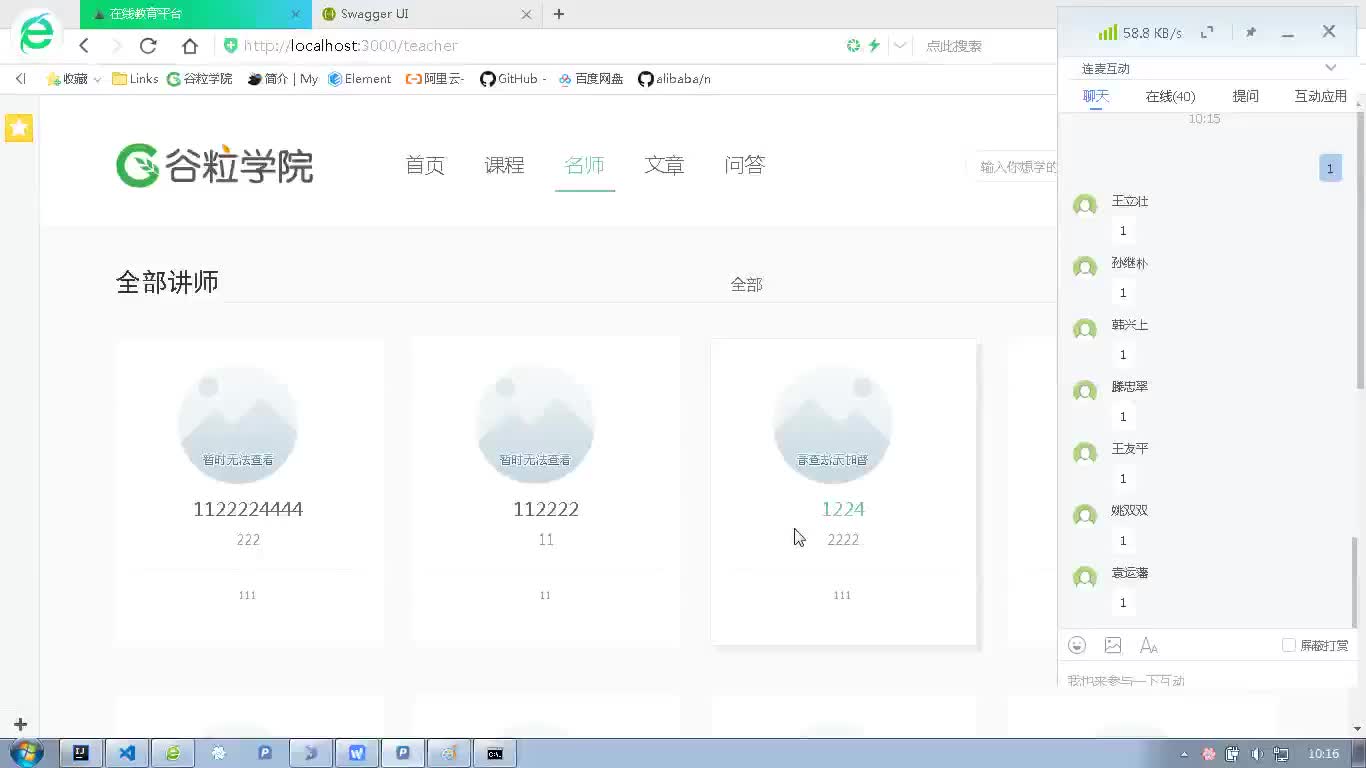This screenshot has width=1366, height=768.
Task: Switch to 在线(40) tab
Action: tap(1170, 96)
